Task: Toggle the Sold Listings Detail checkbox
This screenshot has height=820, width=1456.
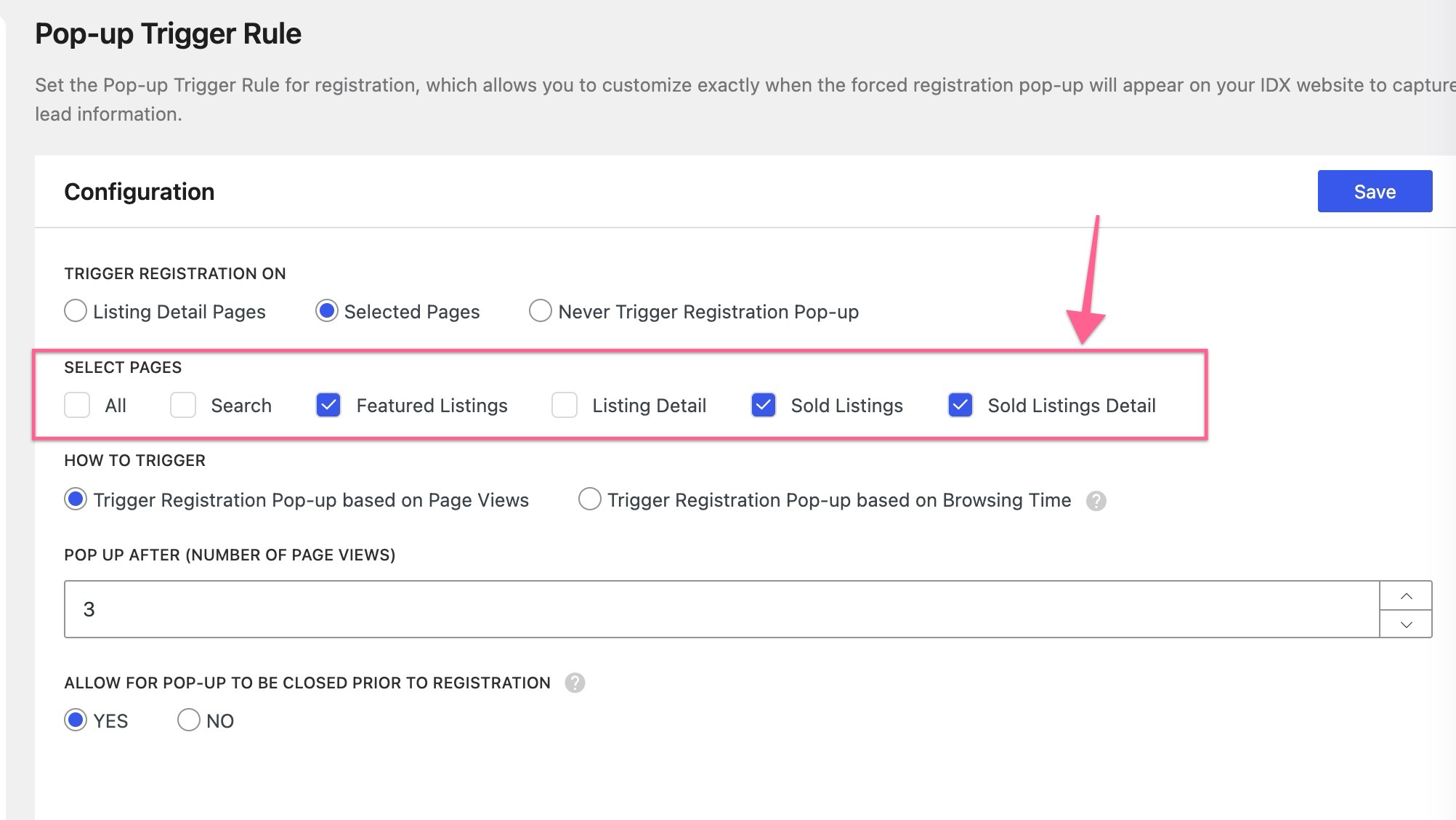Action: coord(960,405)
